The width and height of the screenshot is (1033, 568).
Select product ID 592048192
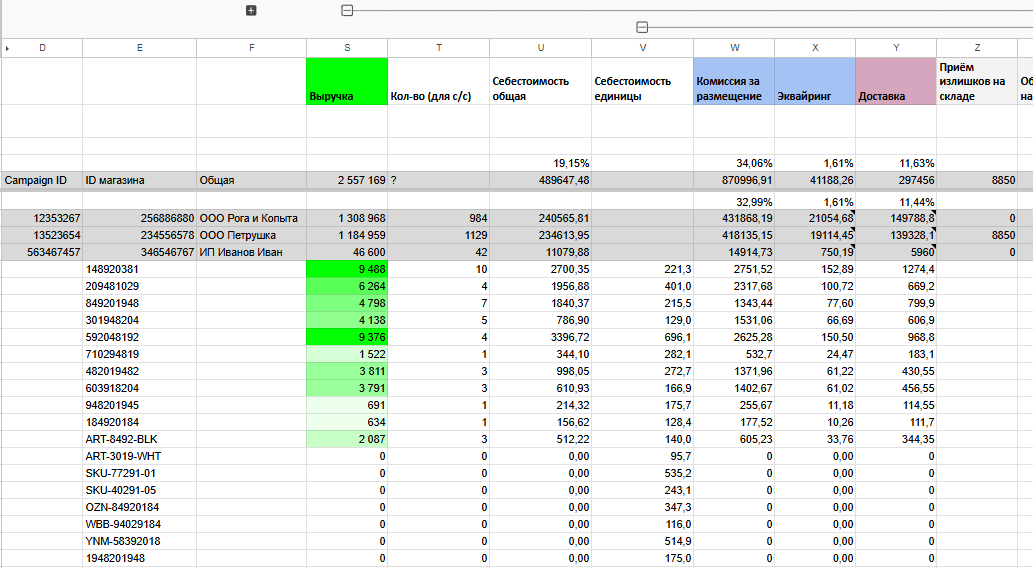tap(140, 337)
